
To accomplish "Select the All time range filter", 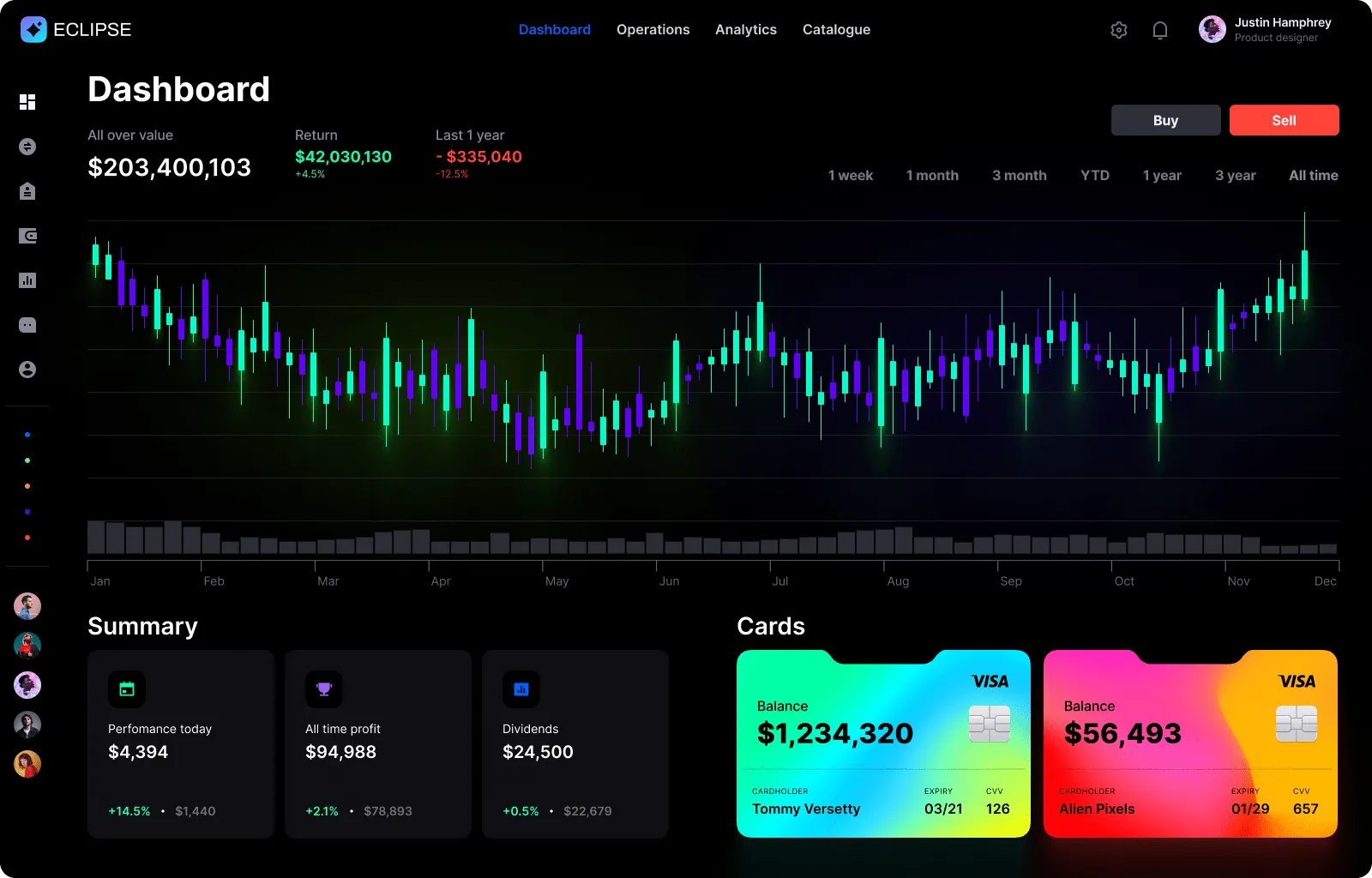I will [x=1313, y=175].
